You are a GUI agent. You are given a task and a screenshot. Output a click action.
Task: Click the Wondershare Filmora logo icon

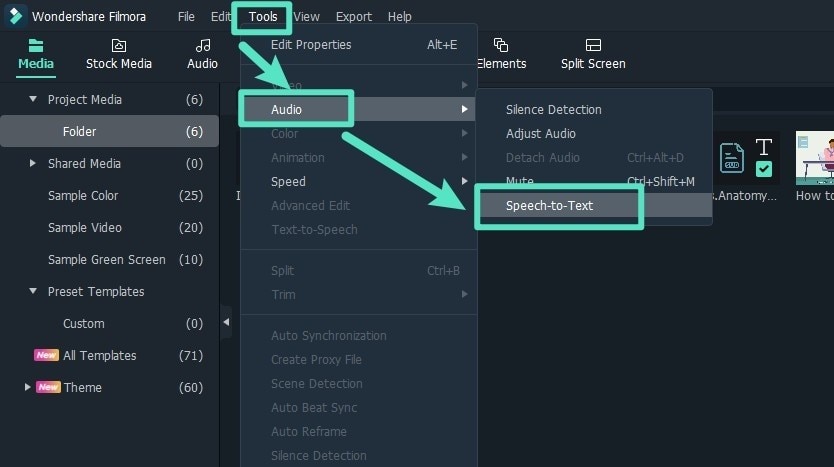[15, 16]
